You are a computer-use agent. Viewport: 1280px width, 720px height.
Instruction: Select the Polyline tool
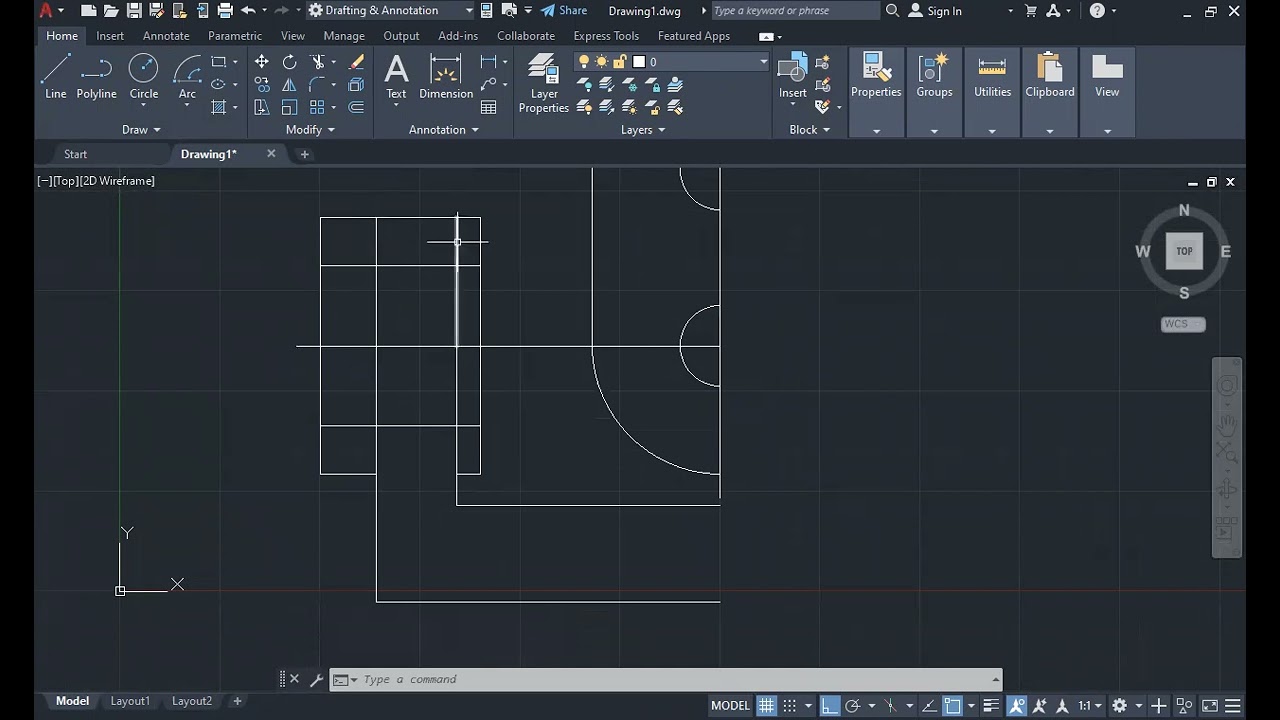[x=97, y=77]
